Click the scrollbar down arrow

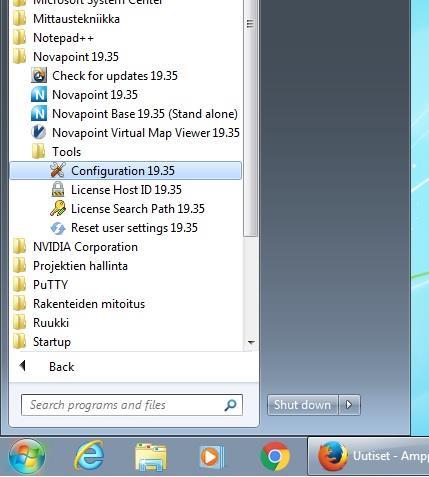pyautogui.click(x=251, y=342)
